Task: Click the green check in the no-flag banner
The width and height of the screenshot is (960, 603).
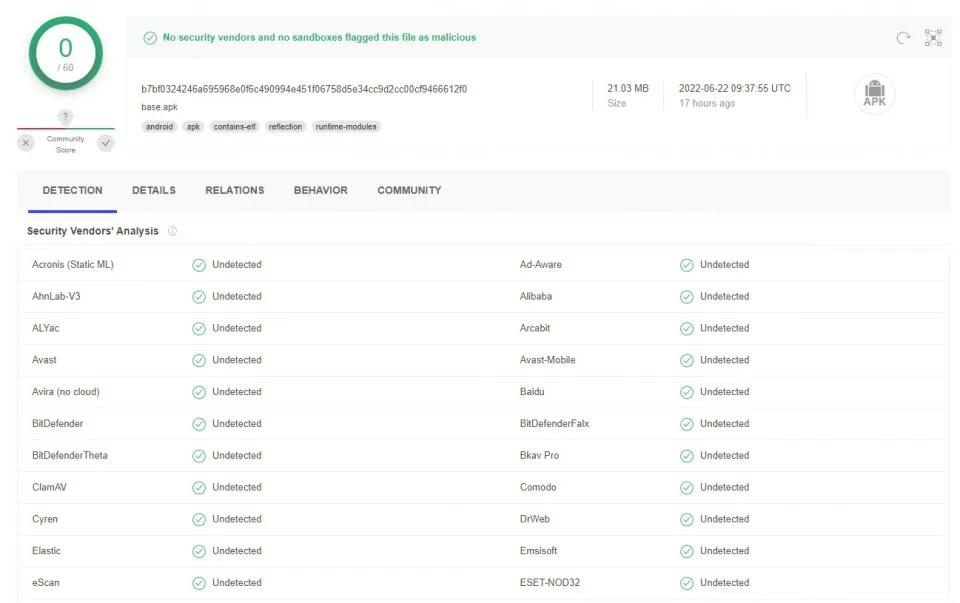Action: (150, 38)
